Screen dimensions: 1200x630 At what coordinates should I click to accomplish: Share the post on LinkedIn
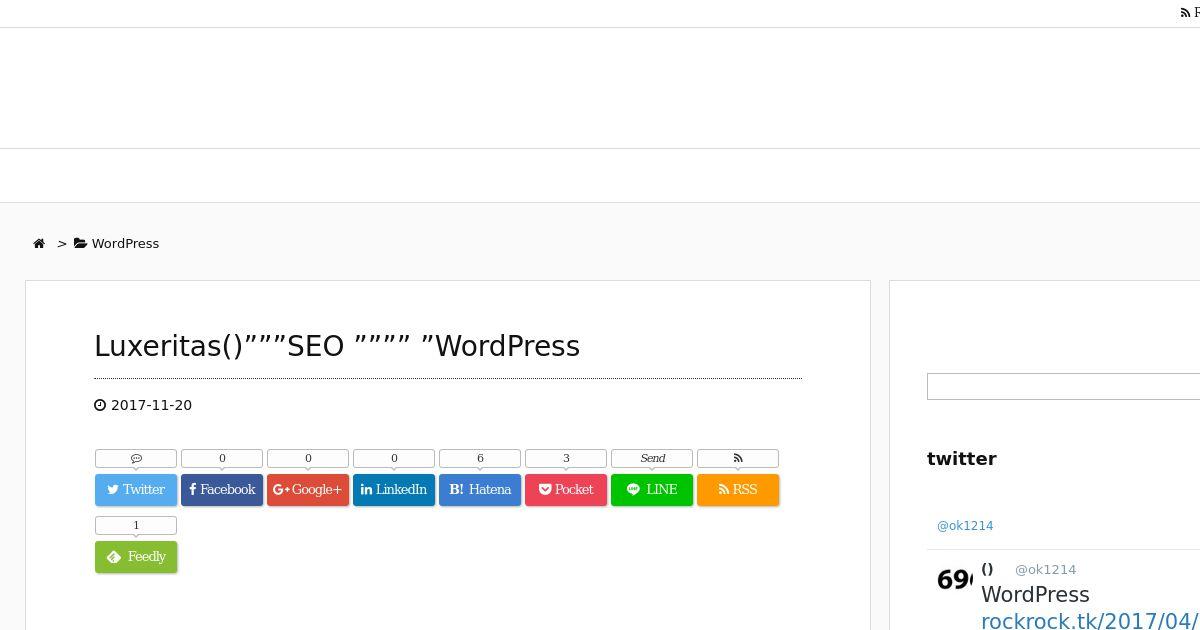(394, 490)
